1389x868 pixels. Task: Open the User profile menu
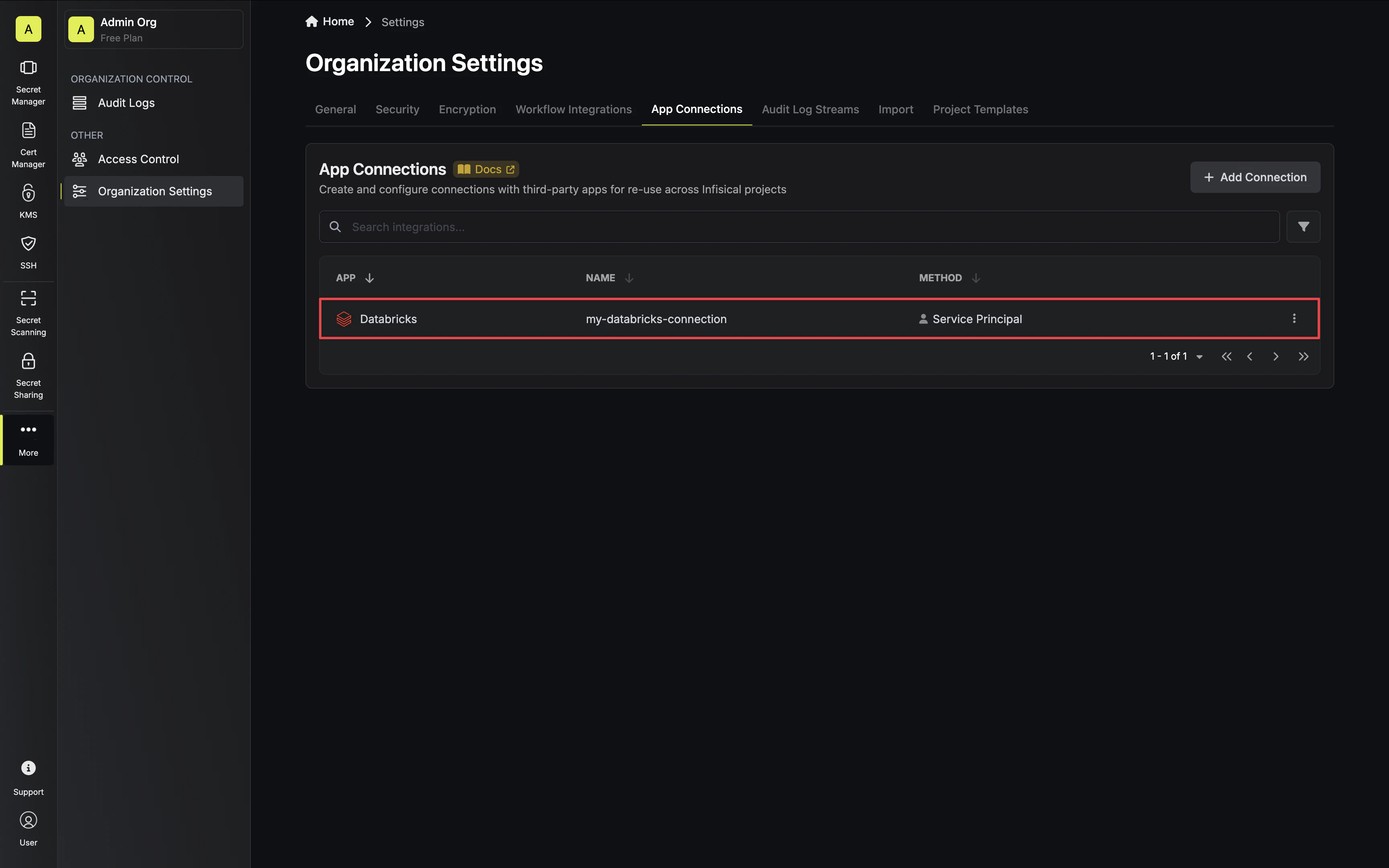point(28,829)
